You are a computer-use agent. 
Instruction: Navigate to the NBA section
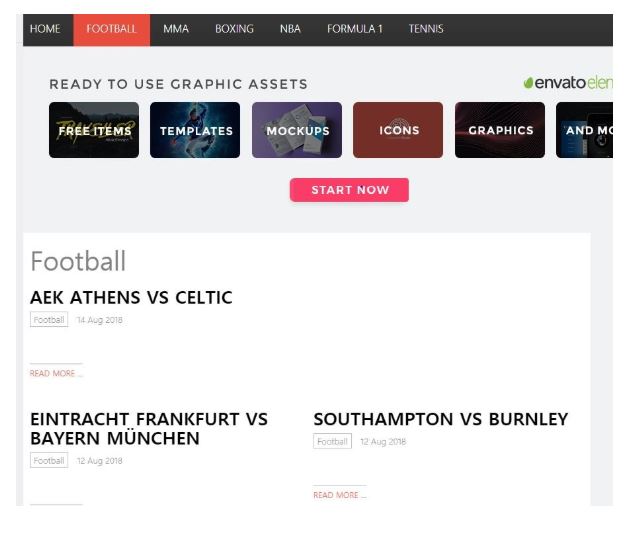point(290,29)
